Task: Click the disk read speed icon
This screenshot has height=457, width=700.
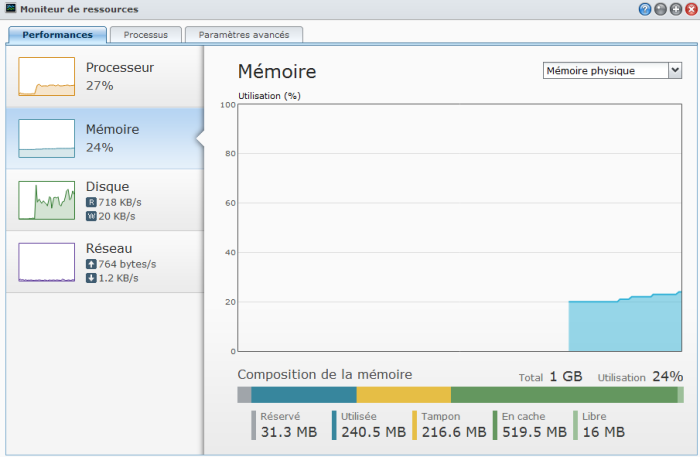Action: point(91,202)
